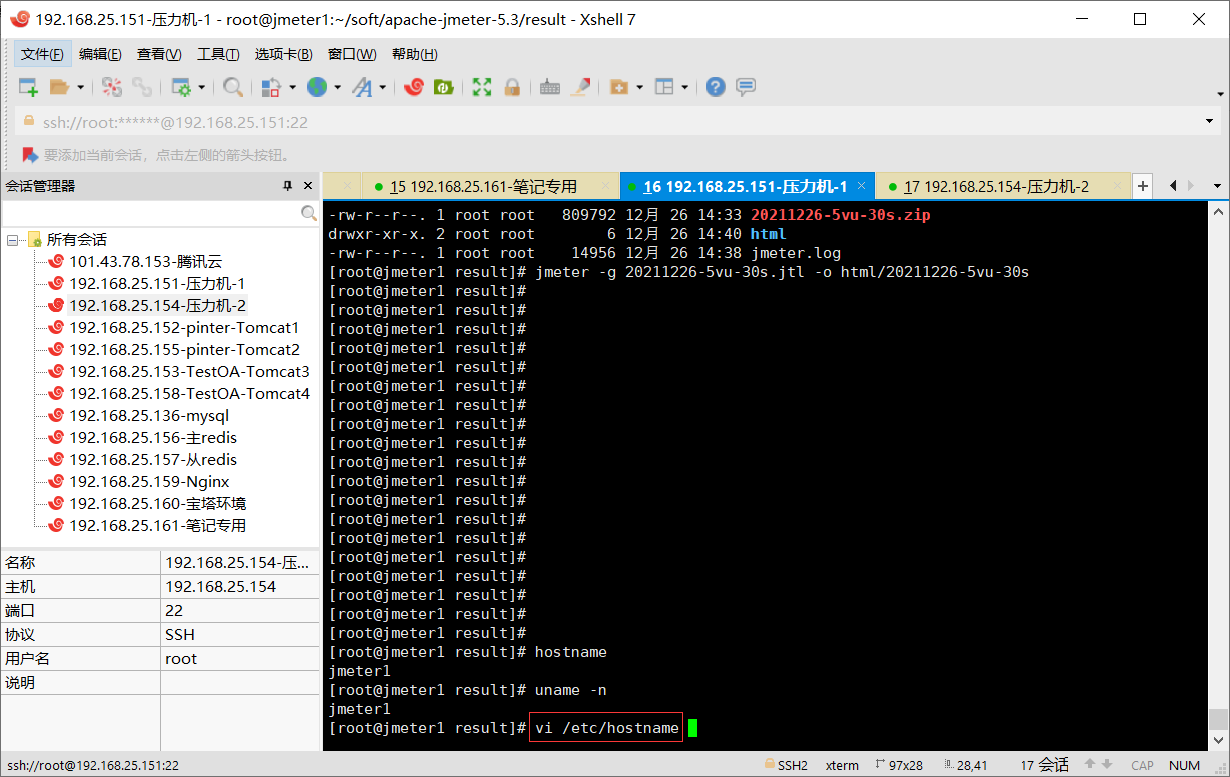This screenshot has height=777, width=1230.
Task: Open the 窗口(W) menu
Action: [352, 54]
